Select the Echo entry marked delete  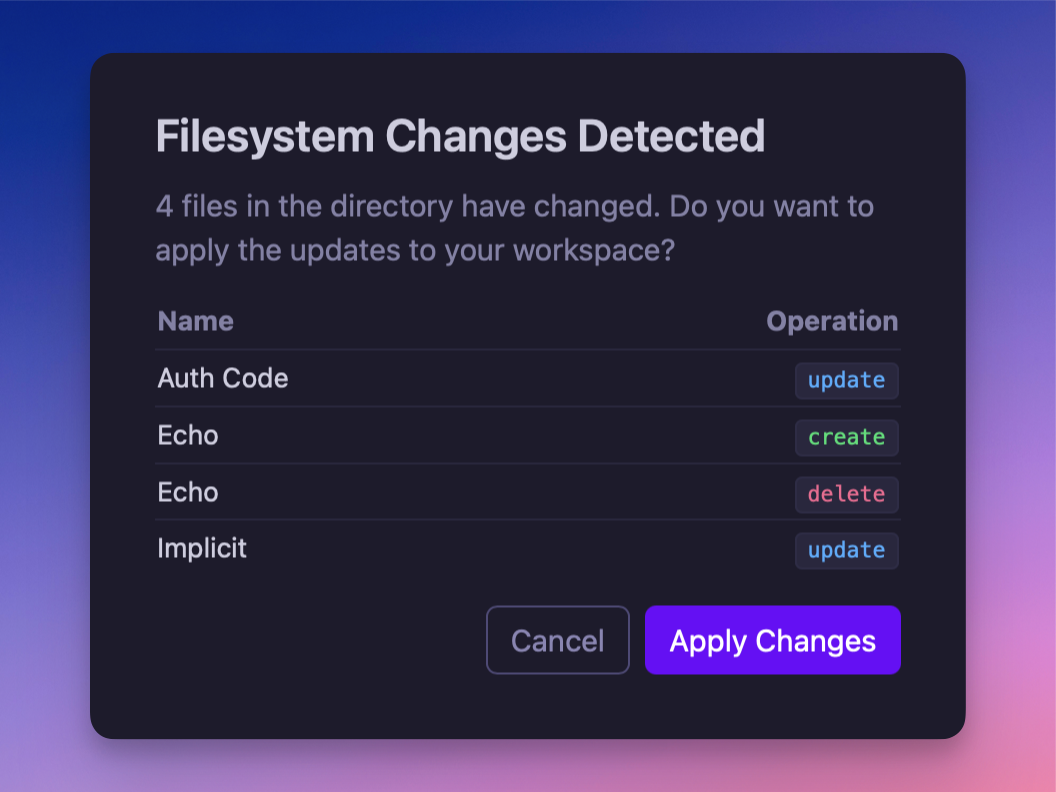[x=188, y=492]
